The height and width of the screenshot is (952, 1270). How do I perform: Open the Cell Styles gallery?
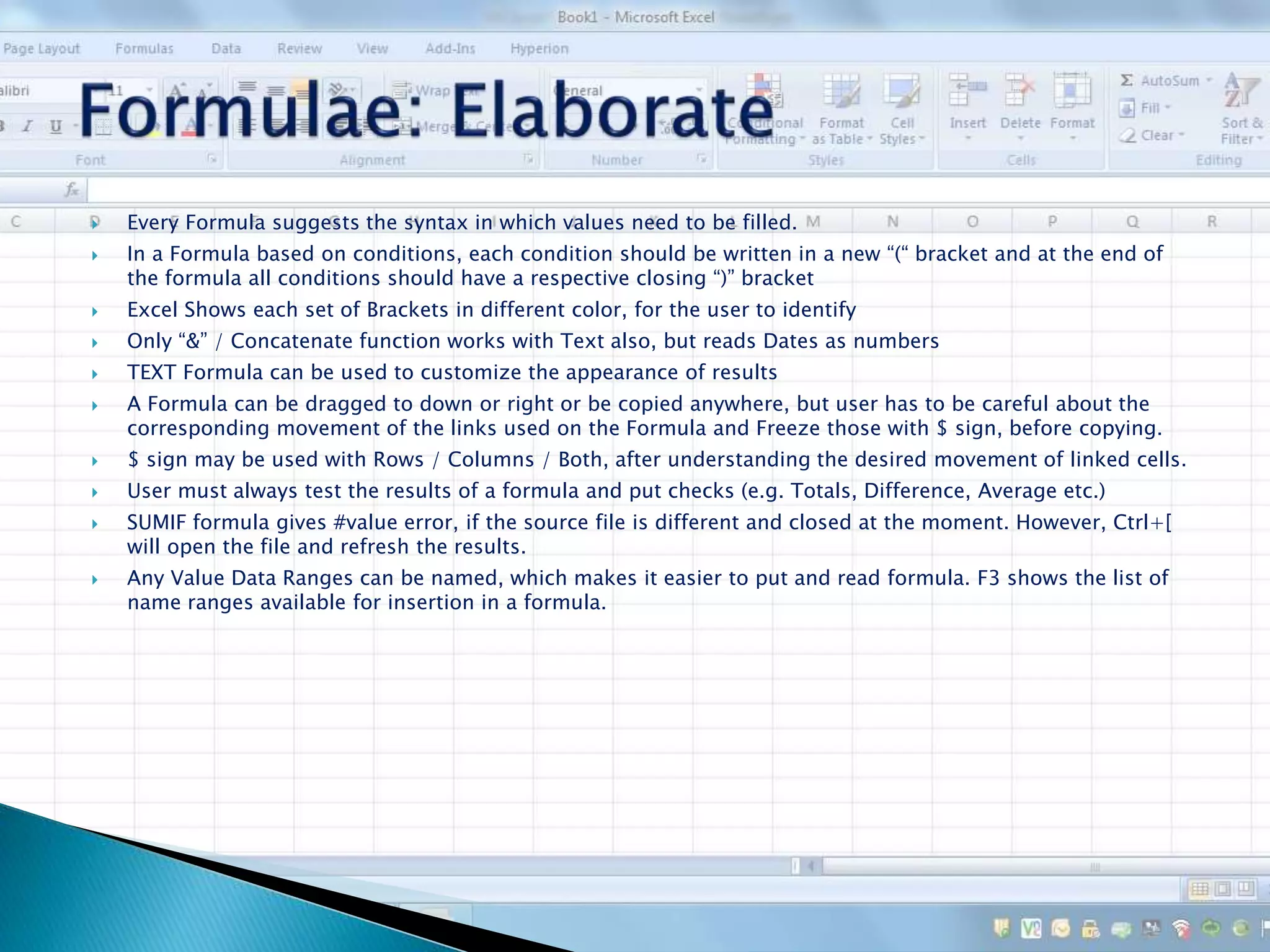point(902,91)
